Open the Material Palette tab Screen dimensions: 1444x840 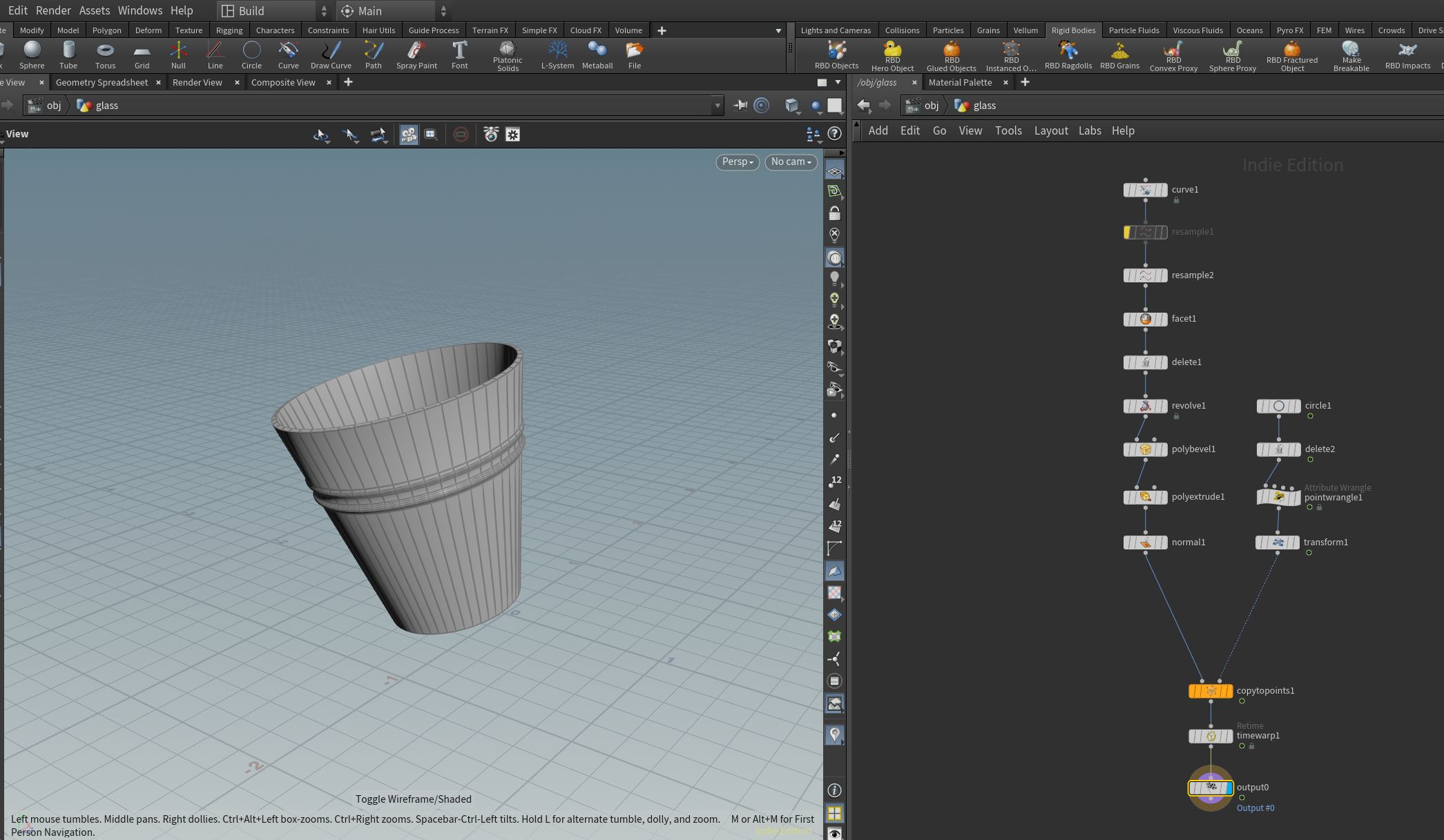click(x=960, y=82)
